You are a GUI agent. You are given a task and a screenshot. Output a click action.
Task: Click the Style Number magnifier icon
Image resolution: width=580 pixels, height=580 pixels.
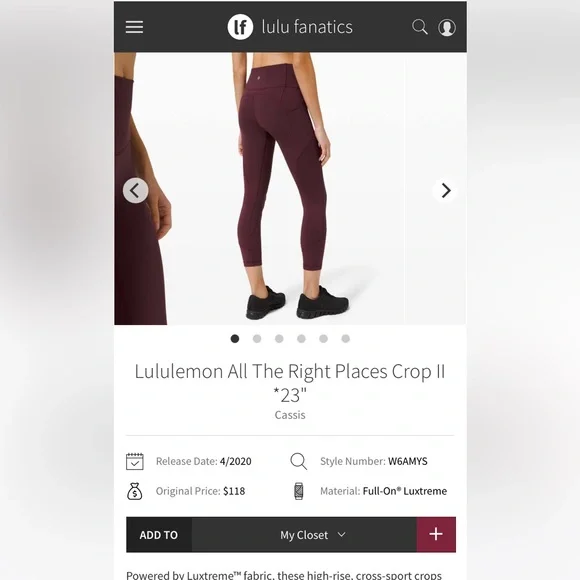click(299, 461)
